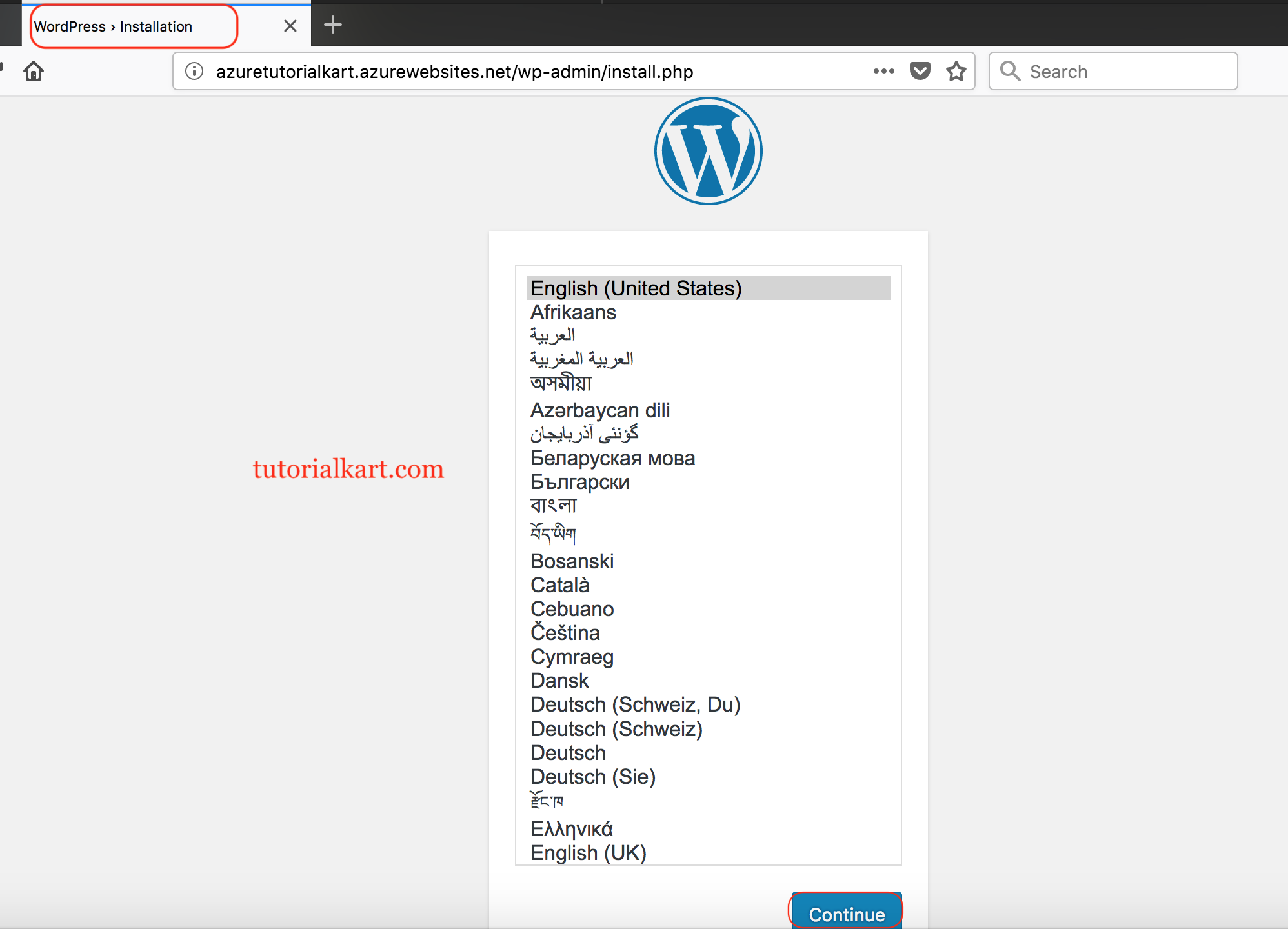Choose Dansk from the language dropdown
The width and height of the screenshot is (1288, 929).
click(559, 680)
